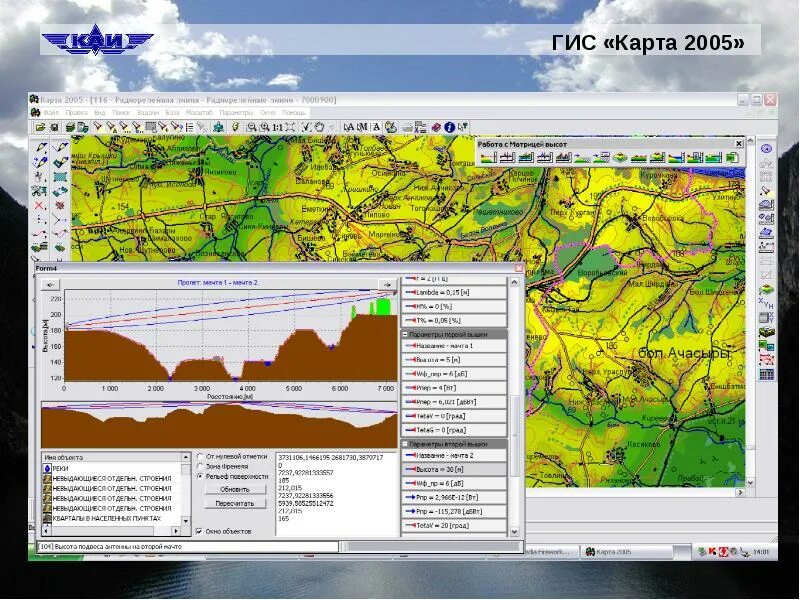The image size is (800, 600).
Task: Select КВАРТАЛЫ В НАСЕЛЕННЫХ ПУНКТАХ row
Action: pyautogui.click(x=112, y=518)
